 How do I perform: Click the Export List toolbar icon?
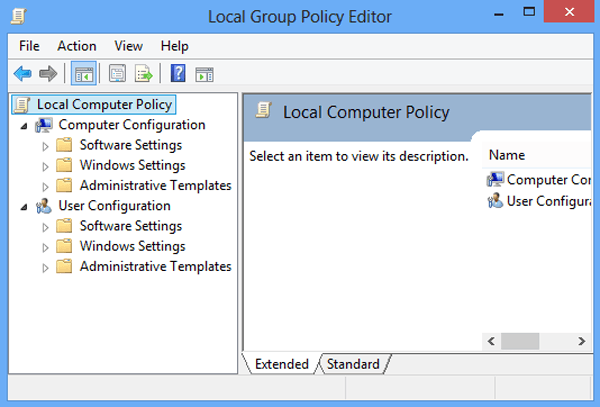(143, 73)
